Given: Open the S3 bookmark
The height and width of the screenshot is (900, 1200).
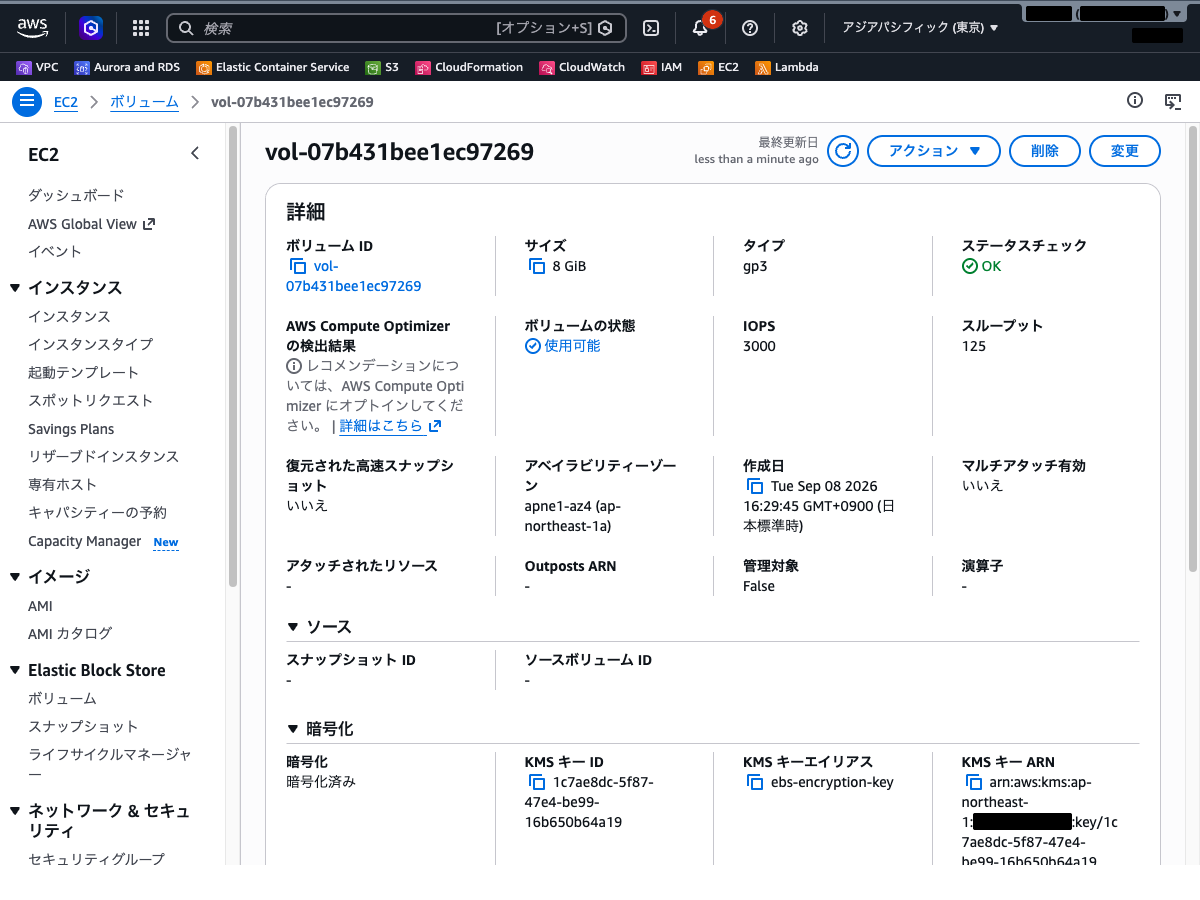Looking at the screenshot, I should (x=382, y=67).
